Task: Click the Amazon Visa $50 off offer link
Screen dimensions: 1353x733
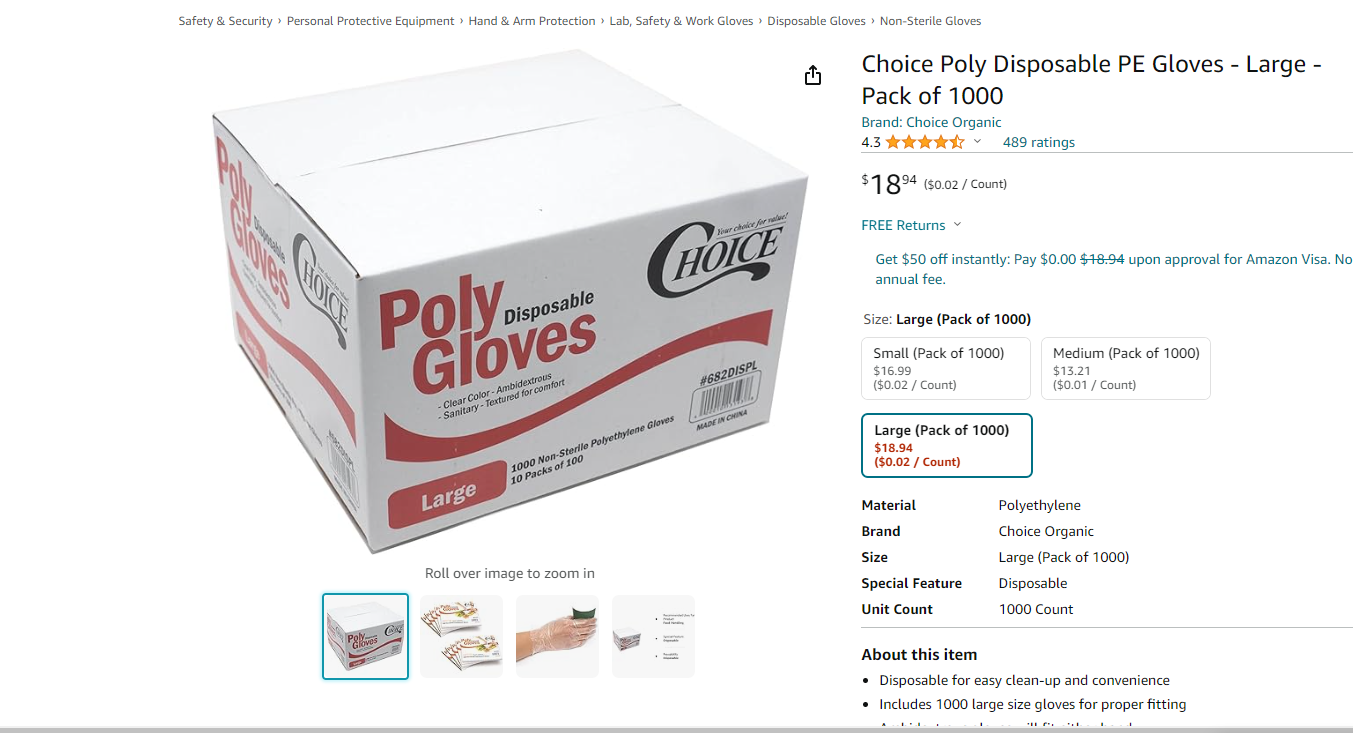Action: pyautogui.click(x=1113, y=269)
